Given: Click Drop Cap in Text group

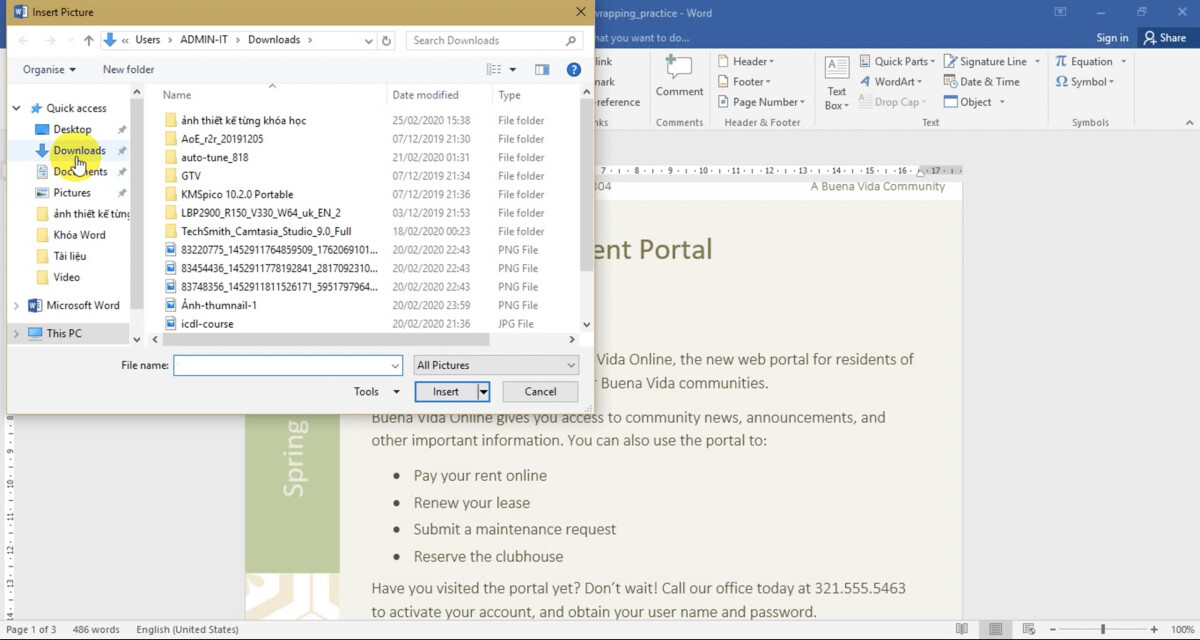Looking at the screenshot, I should pos(892,102).
